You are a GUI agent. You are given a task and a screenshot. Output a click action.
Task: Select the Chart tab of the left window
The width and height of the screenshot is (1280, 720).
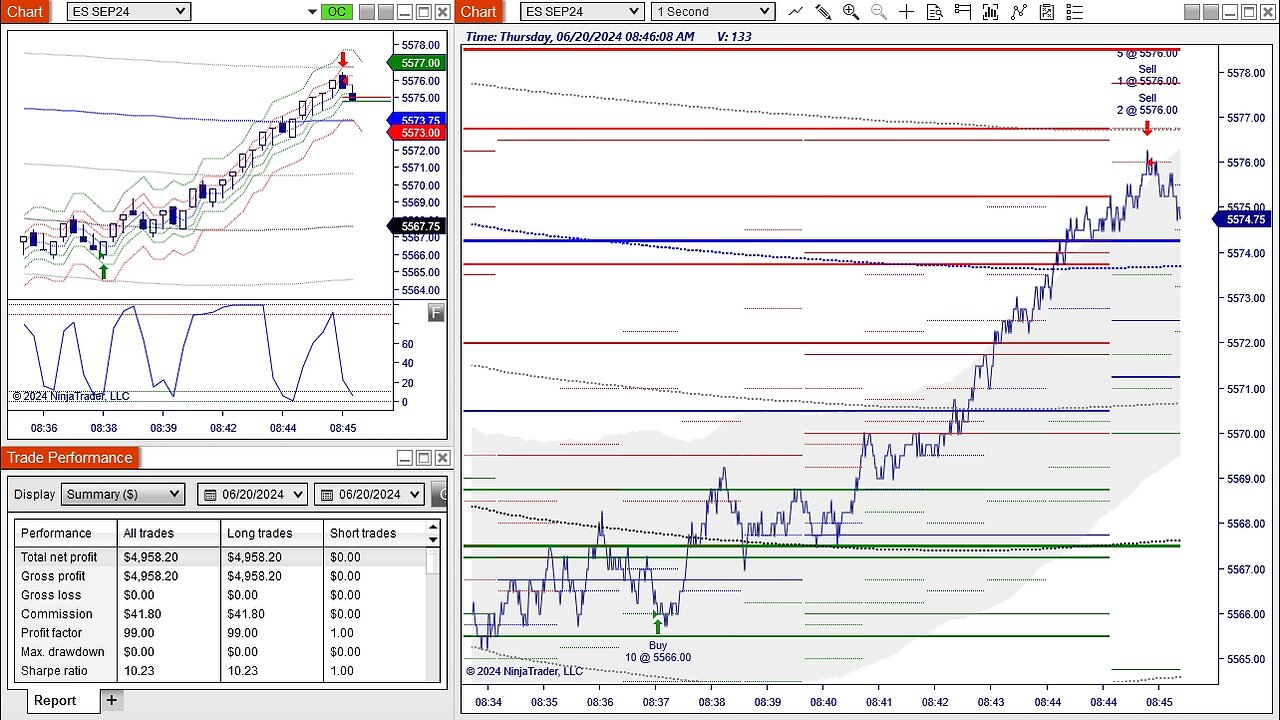(x=24, y=11)
